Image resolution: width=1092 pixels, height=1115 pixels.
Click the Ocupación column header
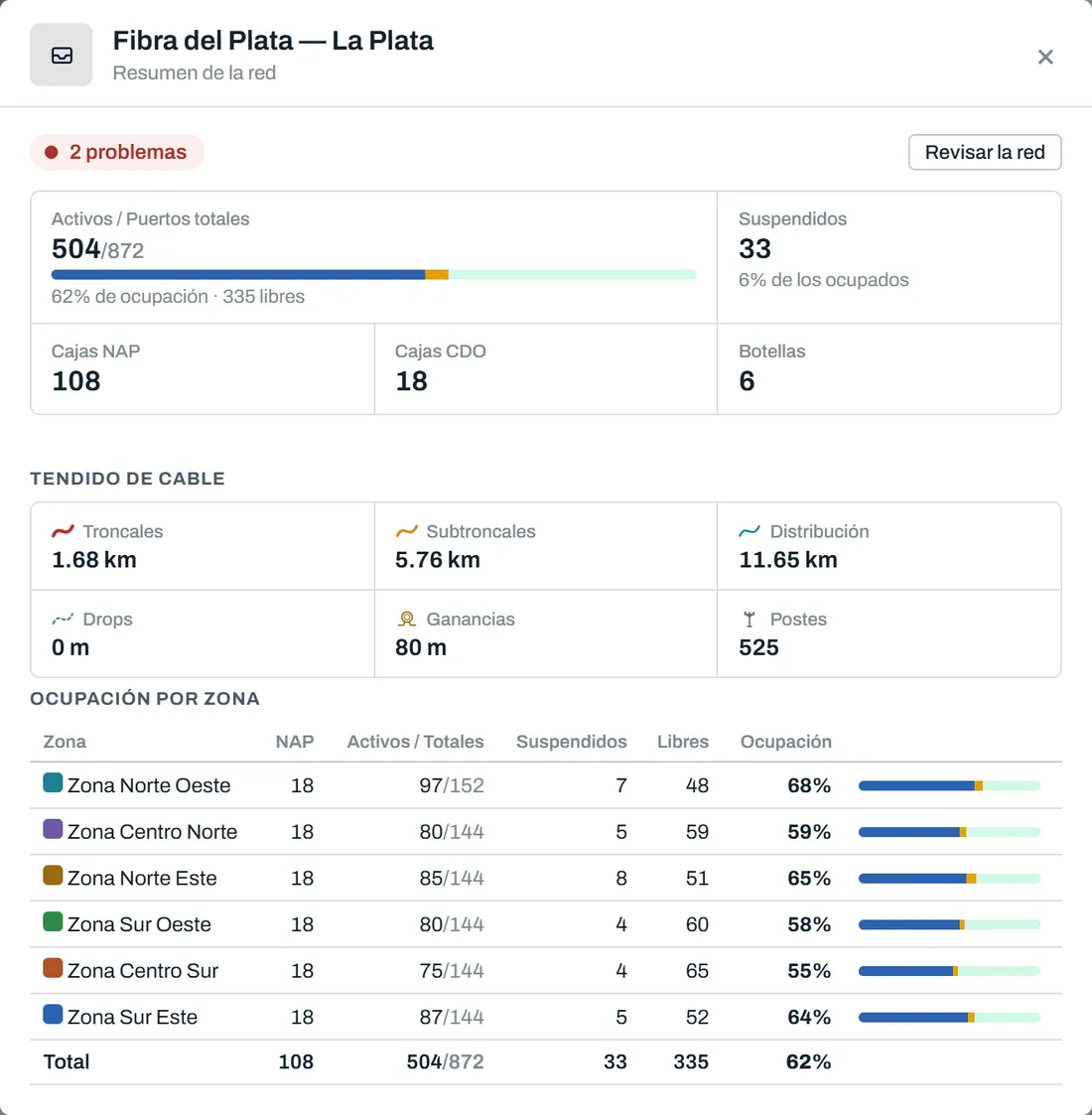tap(785, 742)
